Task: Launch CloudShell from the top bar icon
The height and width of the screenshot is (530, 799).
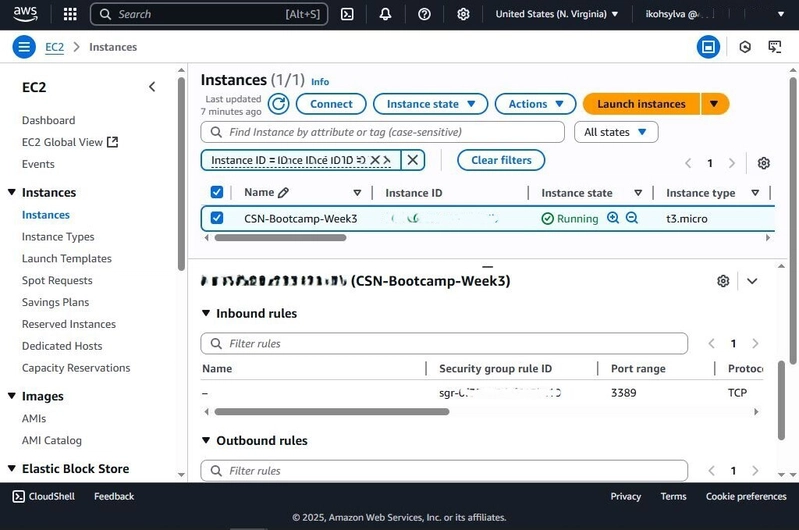Action: pos(347,14)
